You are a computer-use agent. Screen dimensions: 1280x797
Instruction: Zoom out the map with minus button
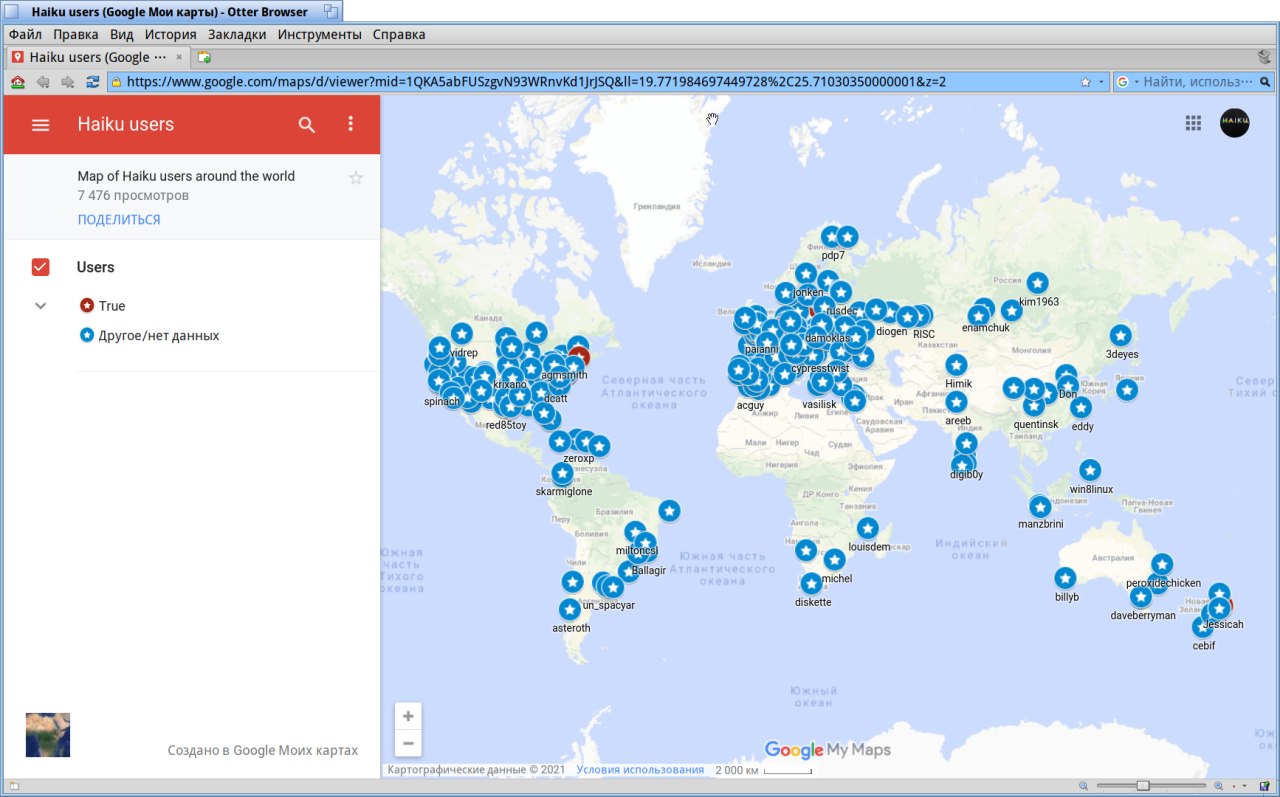click(407, 743)
